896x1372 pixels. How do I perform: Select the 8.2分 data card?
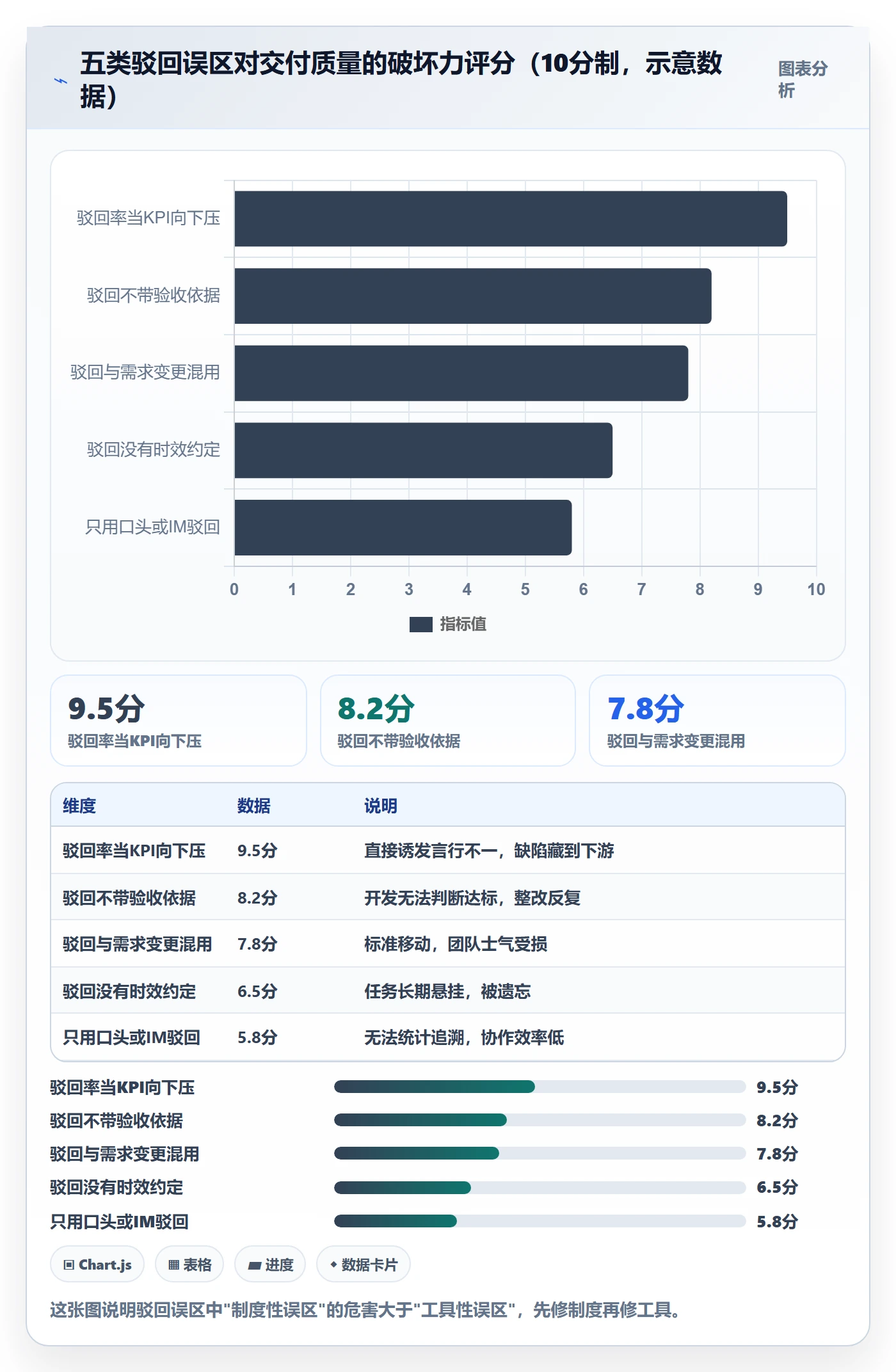tap(448, 721)
